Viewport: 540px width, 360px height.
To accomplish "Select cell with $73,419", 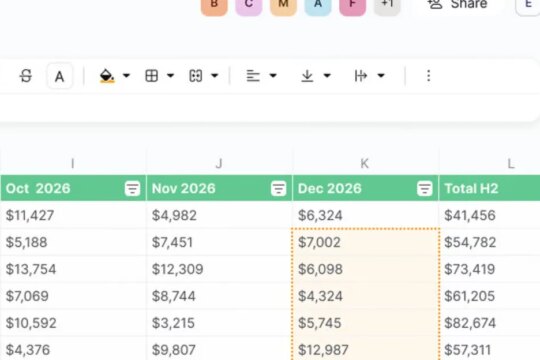I will pos(489,269).
